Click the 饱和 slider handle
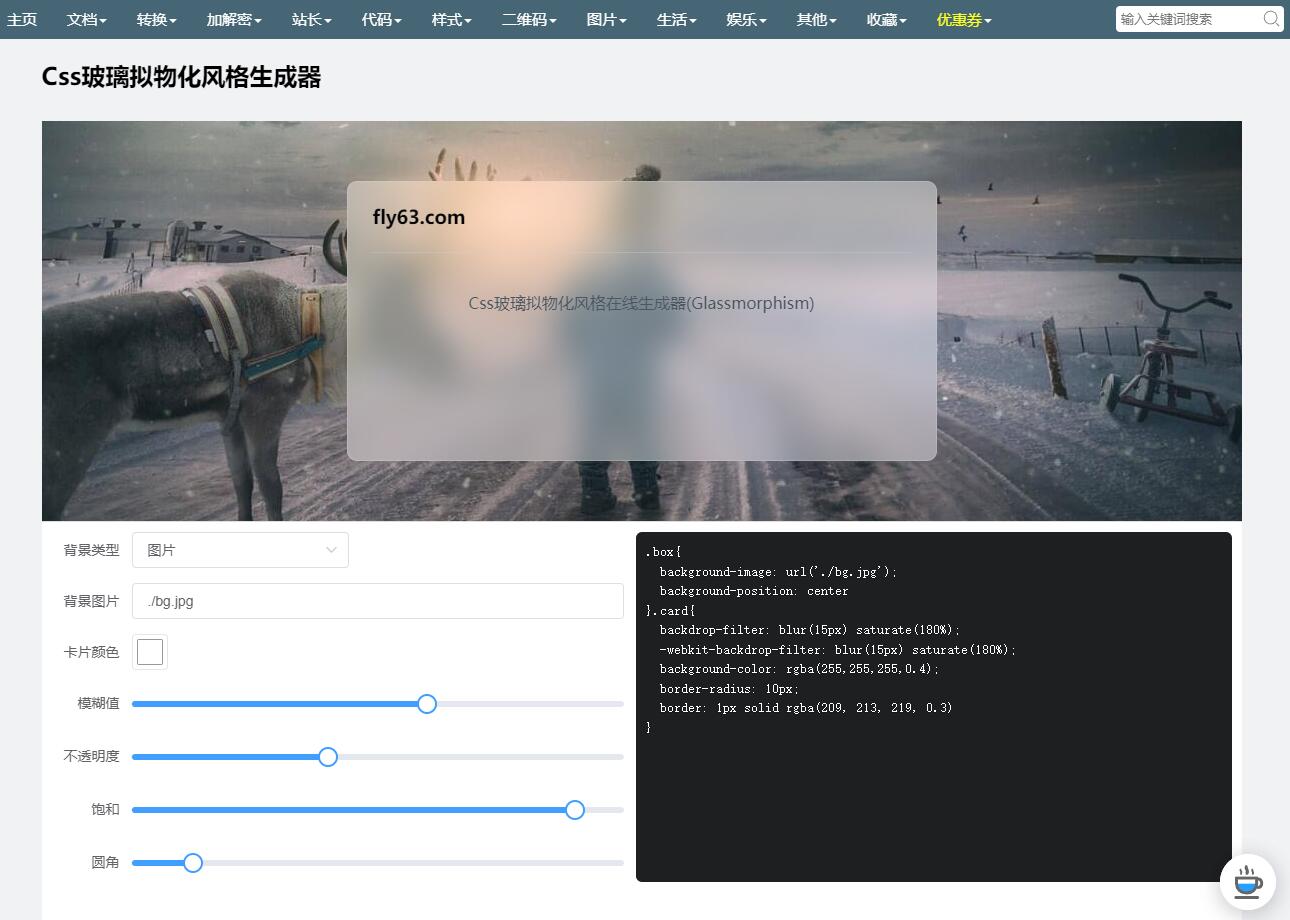The width and height of the screenshot is (1290, 920). [x=575, y=810]
